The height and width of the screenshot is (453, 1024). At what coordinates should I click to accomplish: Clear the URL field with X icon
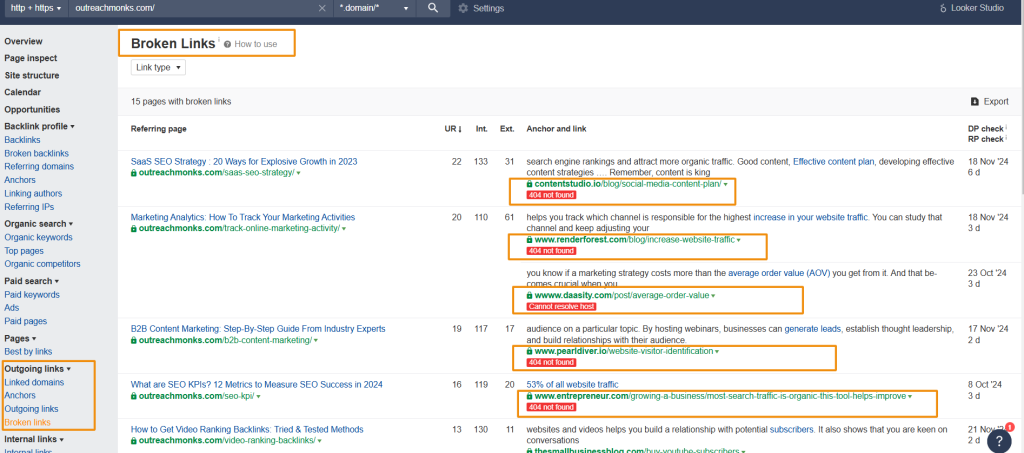322,9
